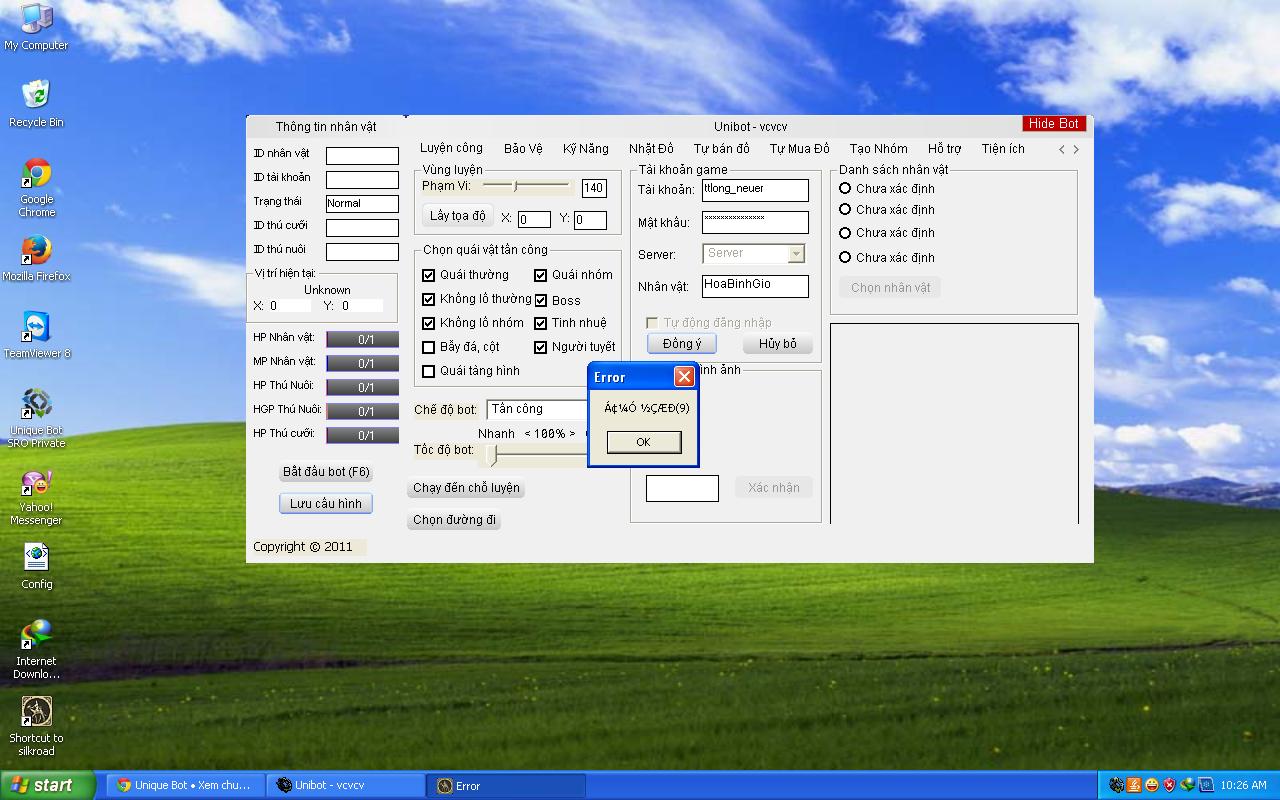Click Chọn đường đi button
Screen dimensions: 1280x800
455,520
